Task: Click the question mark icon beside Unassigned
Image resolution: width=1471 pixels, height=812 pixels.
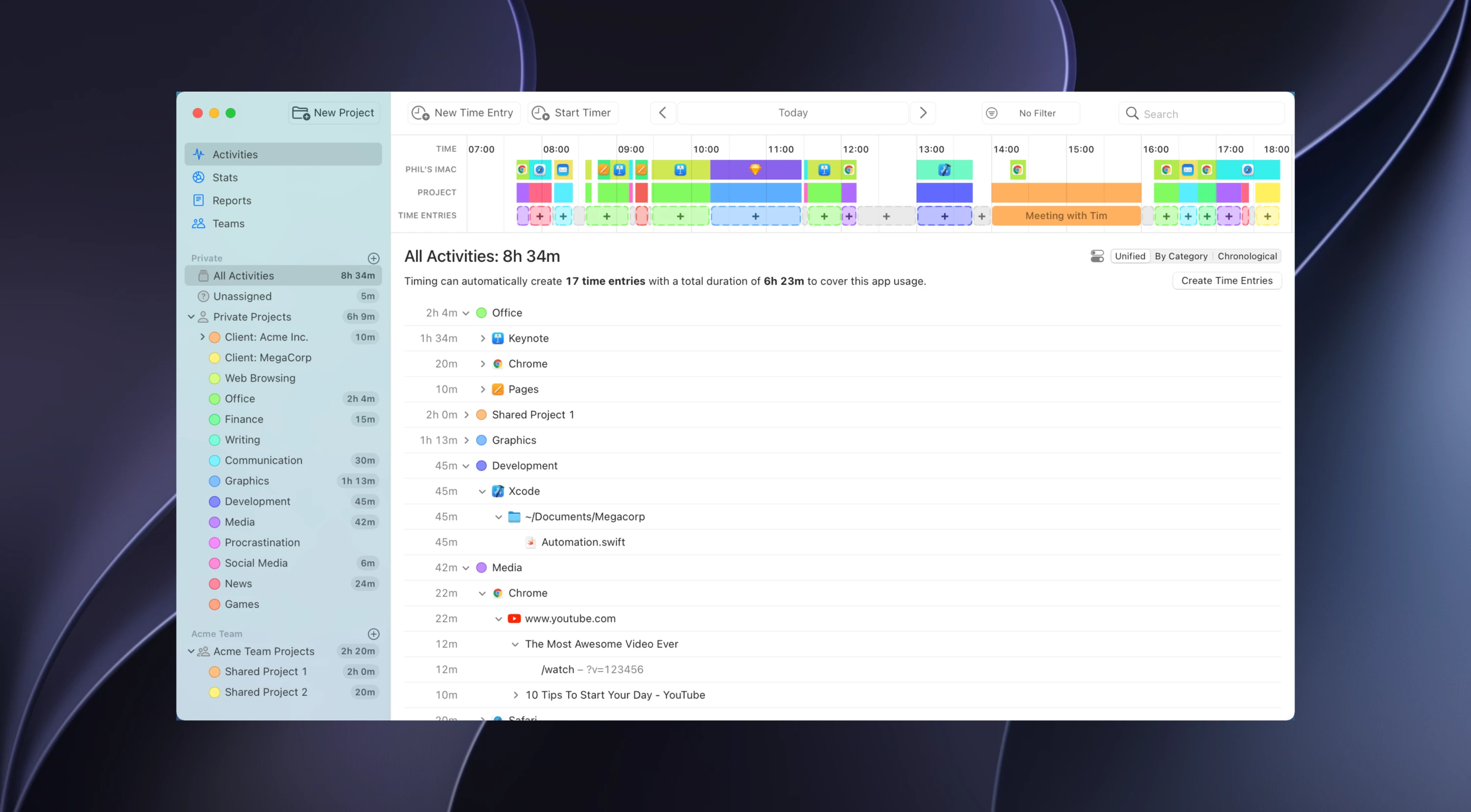Action: pos(203,297)
